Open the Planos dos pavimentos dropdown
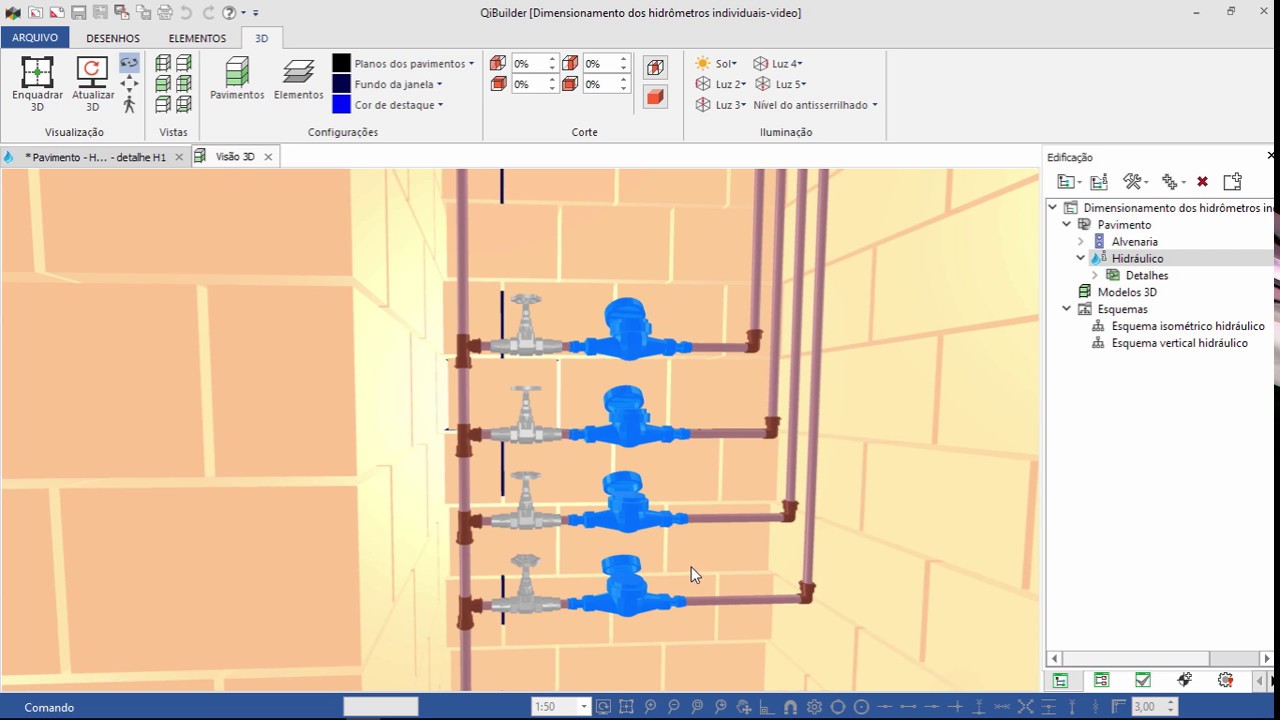This screenshot has width=1280, height=720. 414,63
